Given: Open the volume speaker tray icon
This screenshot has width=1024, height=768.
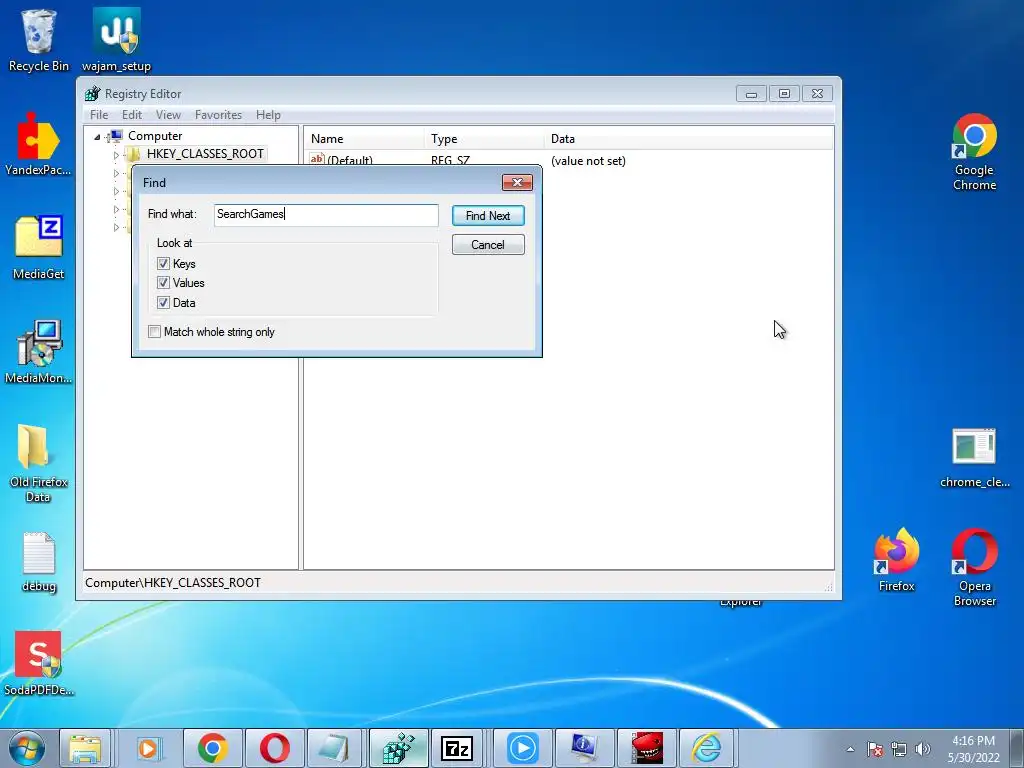Looking at the screenshot, I should [923, 749].
